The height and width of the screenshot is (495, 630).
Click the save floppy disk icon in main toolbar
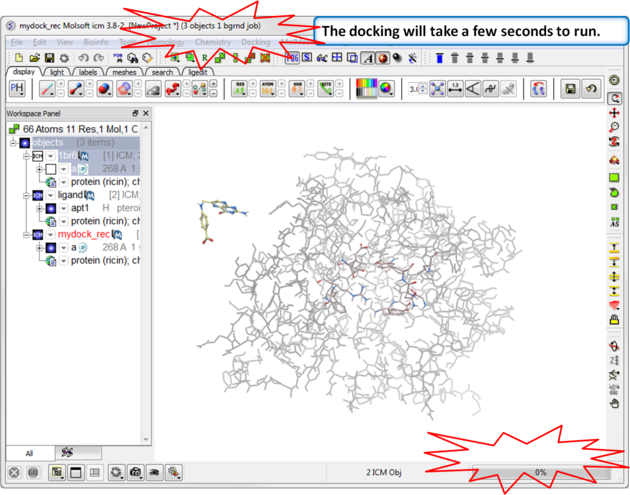click(49, 58)
